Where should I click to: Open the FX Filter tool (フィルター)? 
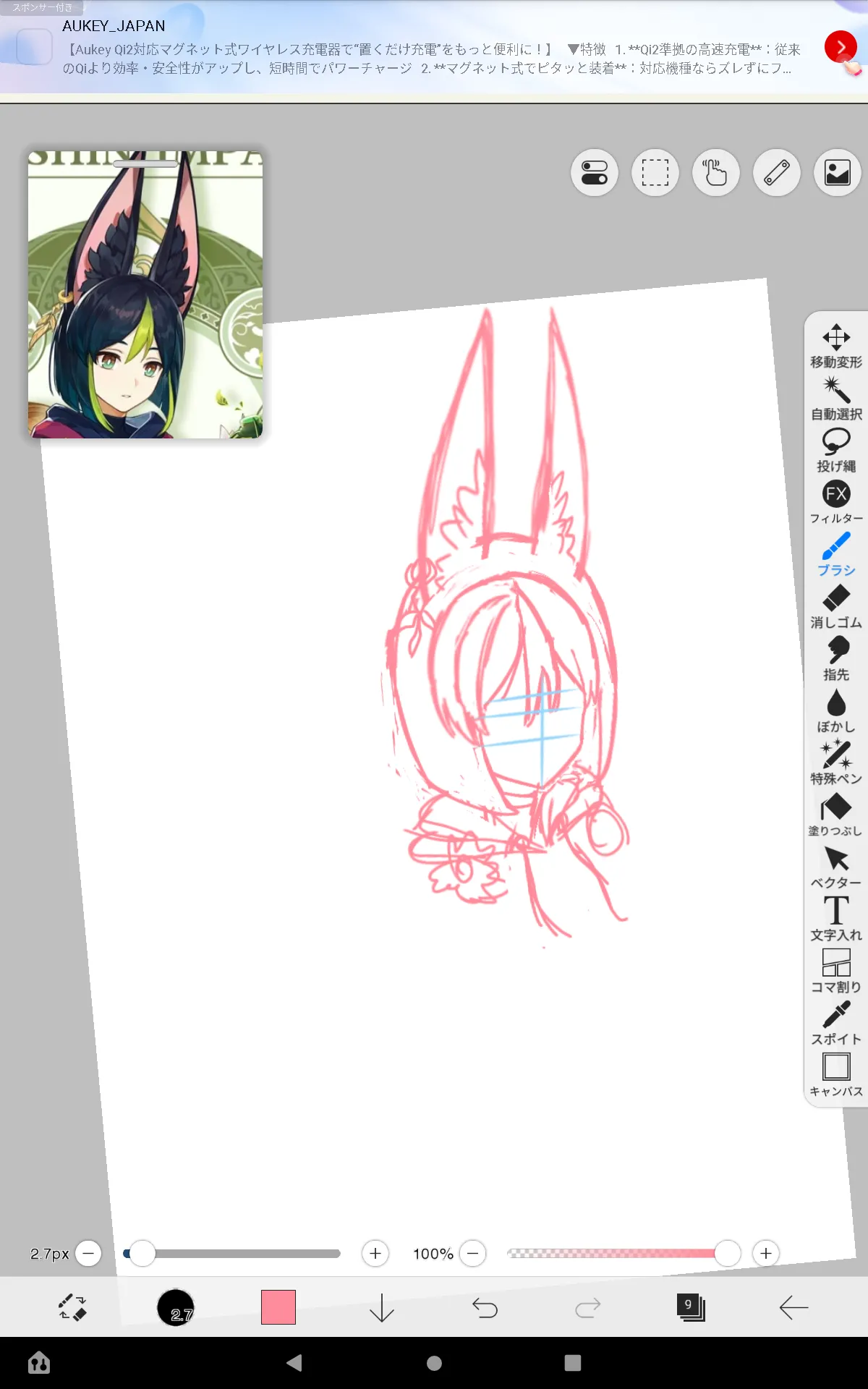coord(836,502)
